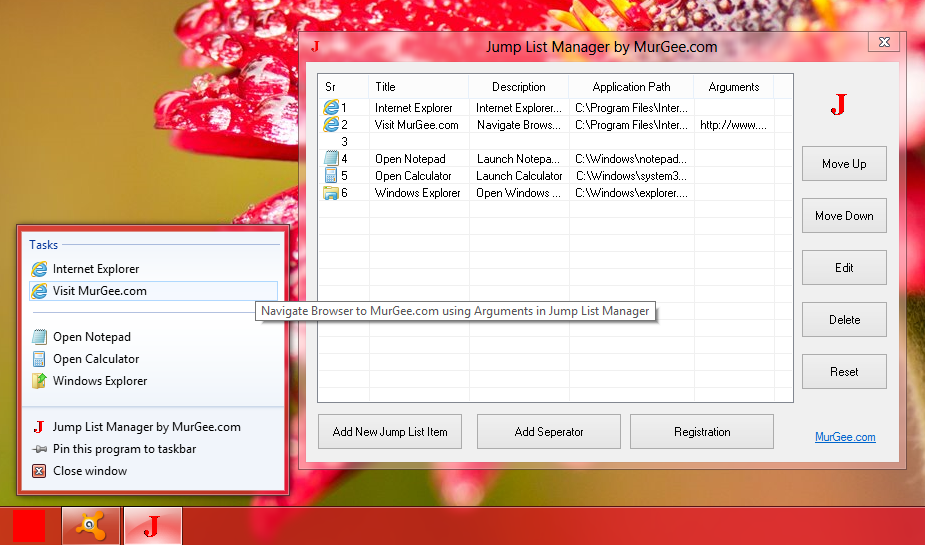Select the Windows Explorer title cell
Screen dimensions: 925x545
click(x=419, y=193)
